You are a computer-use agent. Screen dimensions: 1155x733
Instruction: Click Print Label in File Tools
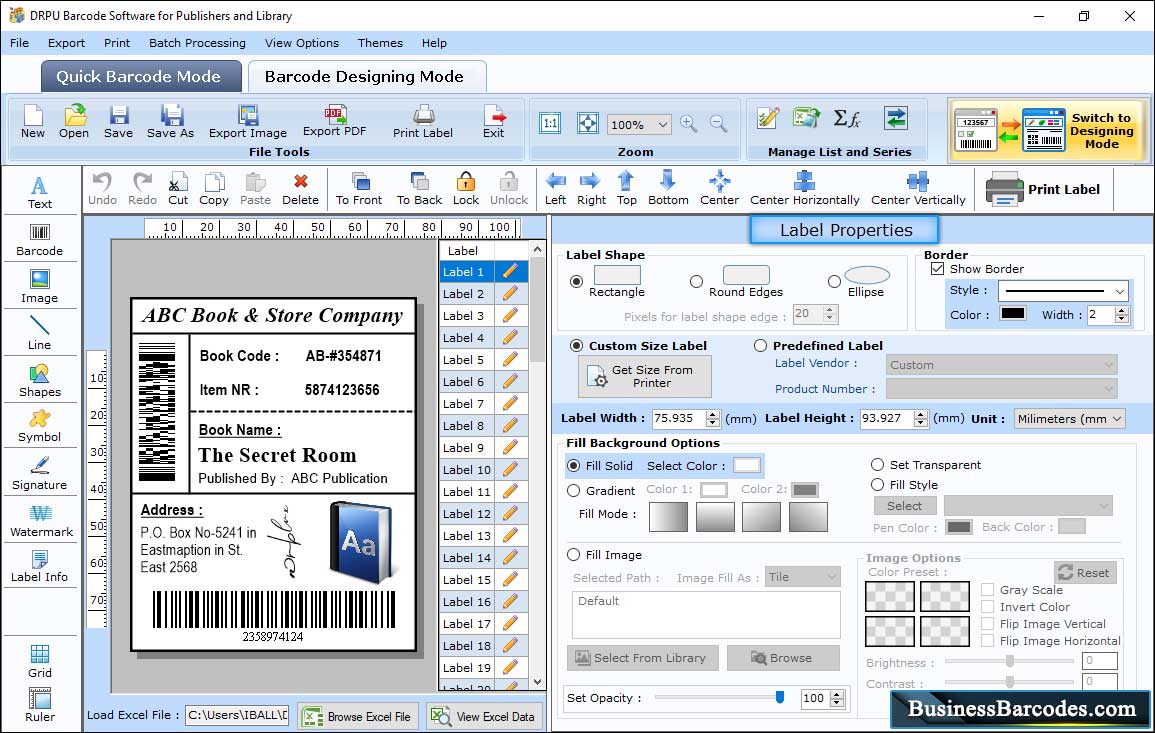(x=423, y=122)
